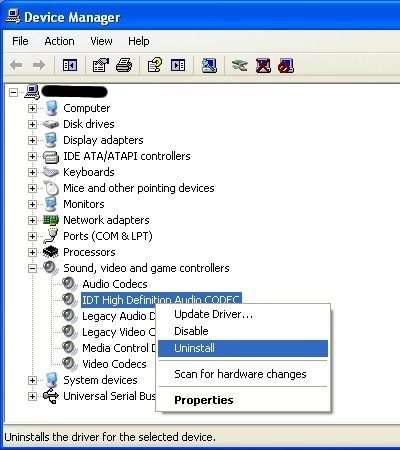The width and height of the screenshot is (400, 450).
Task: Select the Legacy Video device entry
Action: pyautogui.click(x=119, y=332)
